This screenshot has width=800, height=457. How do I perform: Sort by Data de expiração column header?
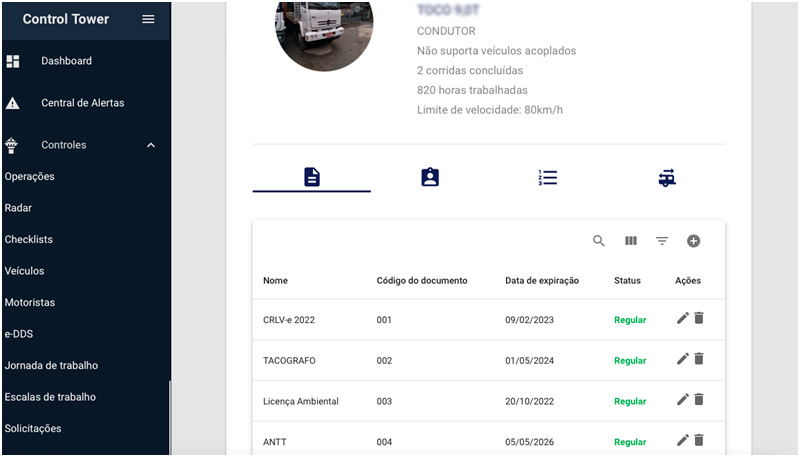542,281
